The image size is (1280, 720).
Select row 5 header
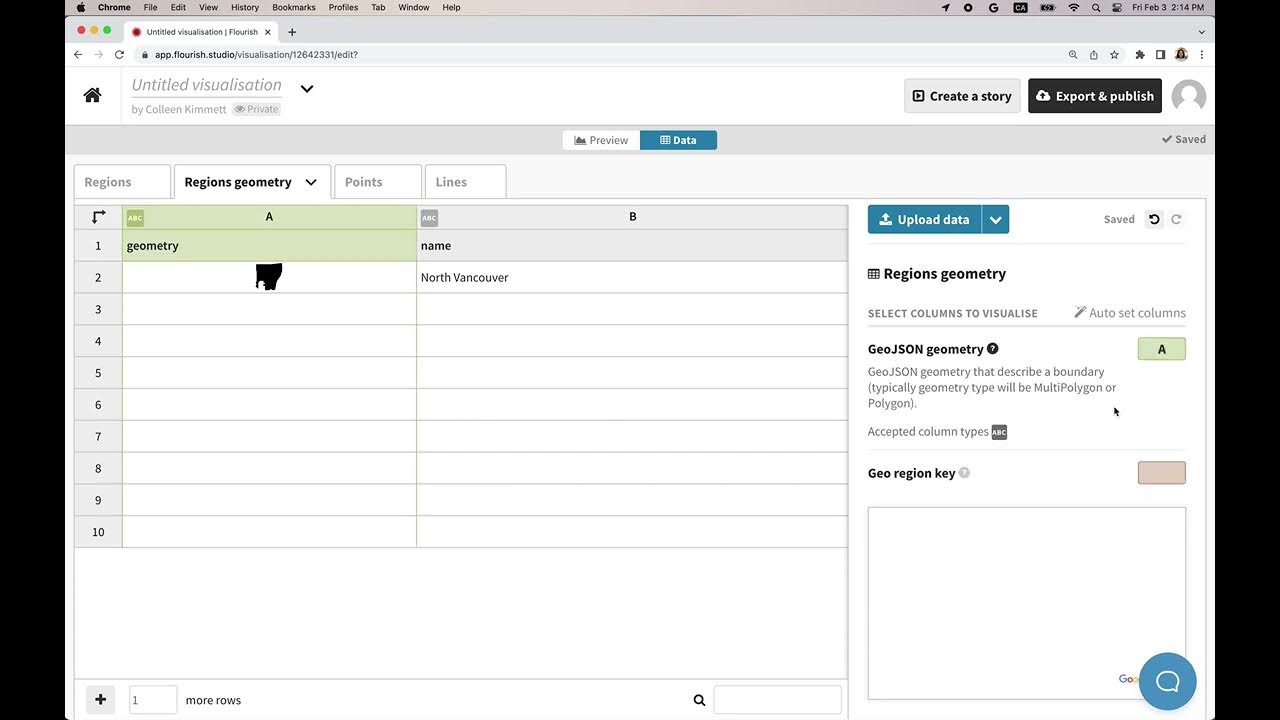point(98,373)
